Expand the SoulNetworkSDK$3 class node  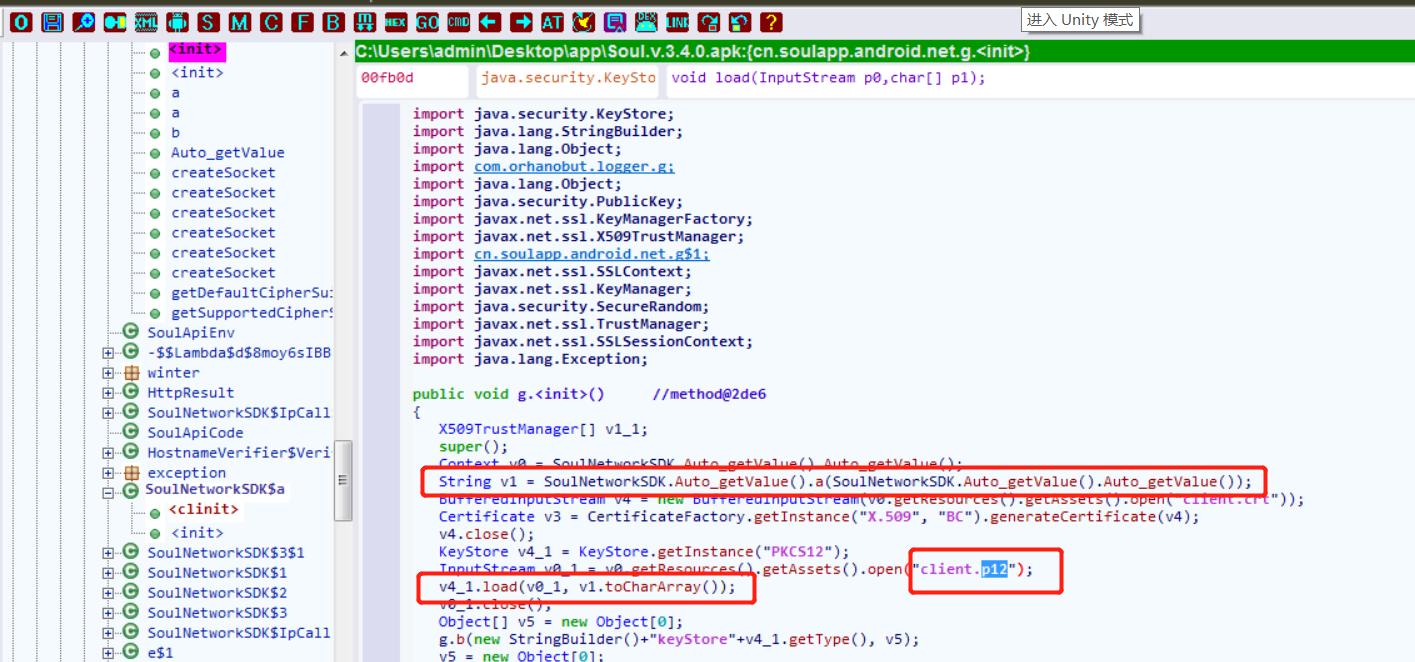point(109,613)
